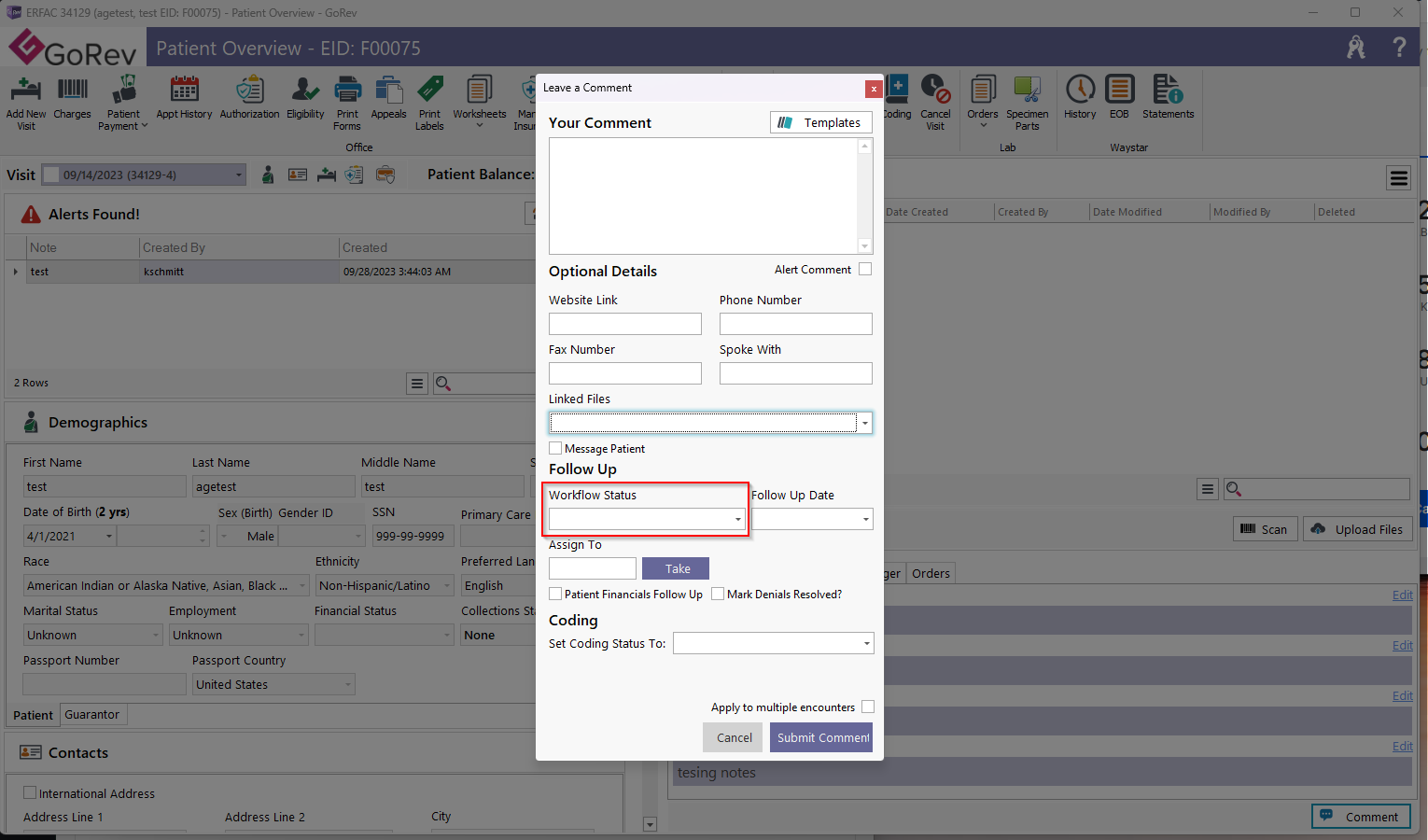Click the hamburger menu in comments panel
The width and height of the screenshot is (1428, 840).
tap(1398, 177)
